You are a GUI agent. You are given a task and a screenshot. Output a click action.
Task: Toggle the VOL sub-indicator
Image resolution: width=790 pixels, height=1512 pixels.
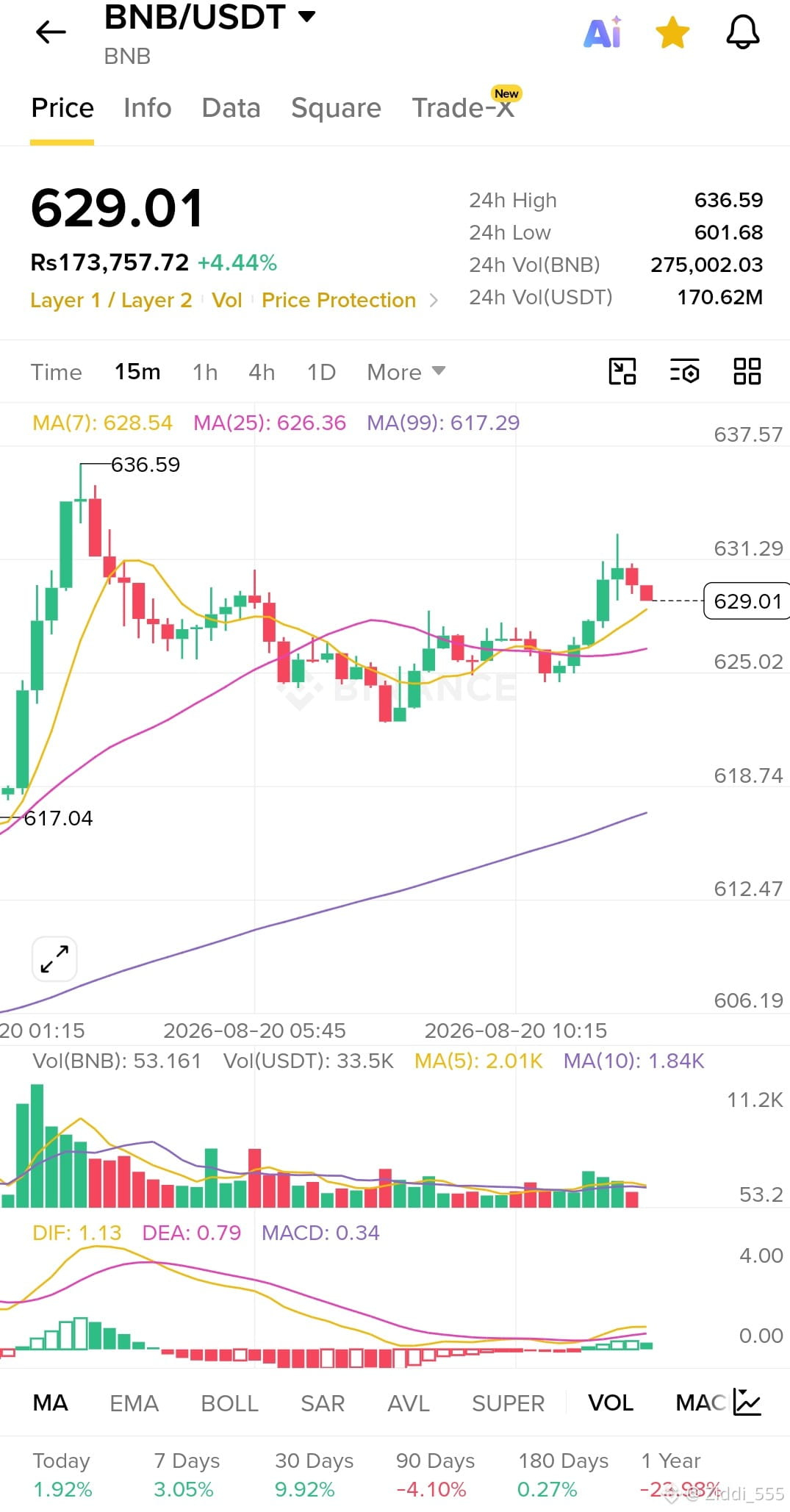(611, 1402)
